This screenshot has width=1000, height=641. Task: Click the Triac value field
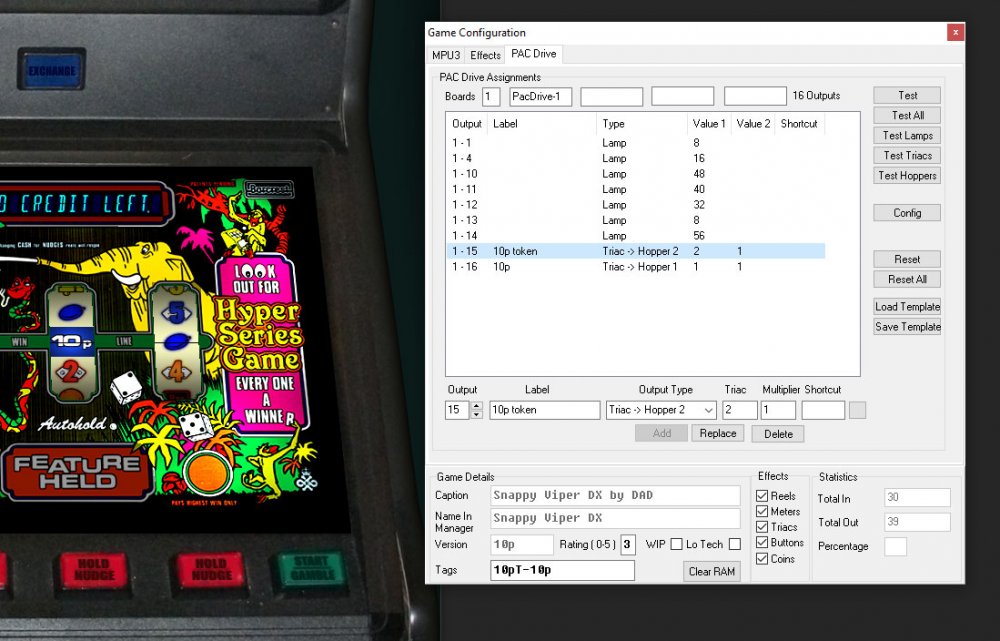click(740, 410)
